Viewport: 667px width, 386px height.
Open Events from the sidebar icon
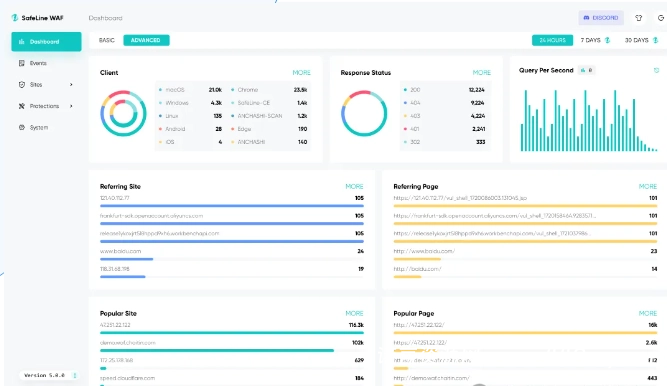pos(22,63)
